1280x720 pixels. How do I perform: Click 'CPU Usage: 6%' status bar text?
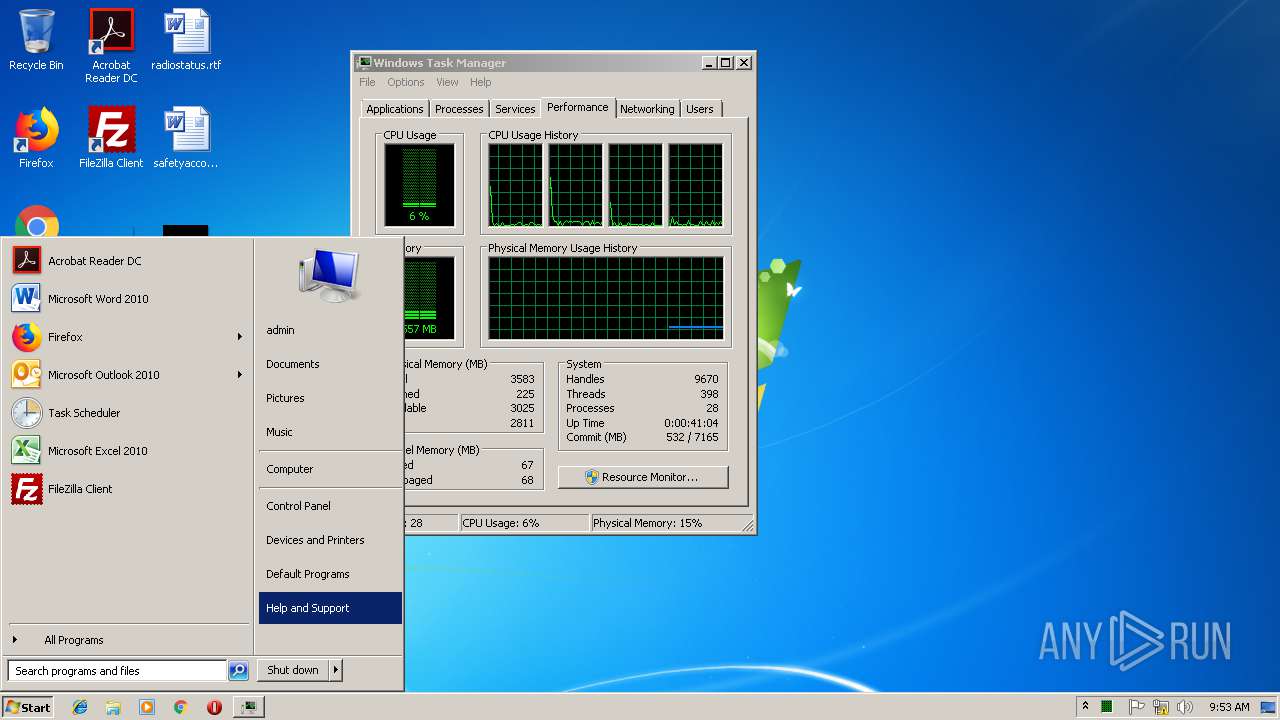click(x=501, y=523)
